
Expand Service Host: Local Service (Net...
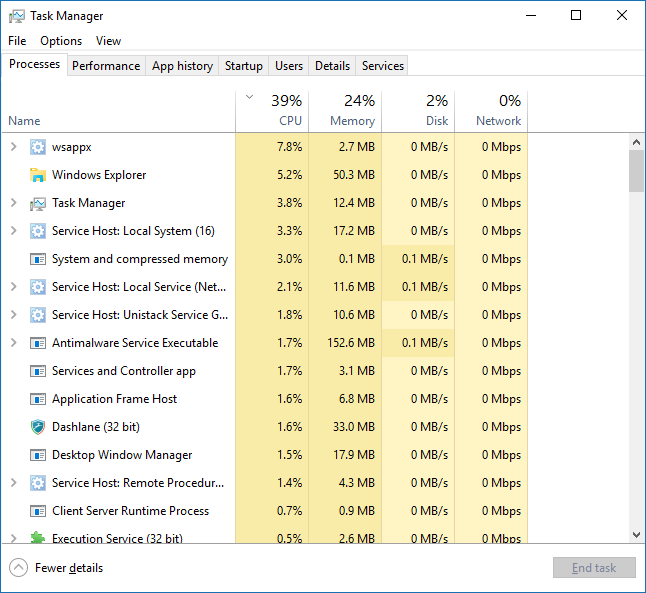pos(14,287)
